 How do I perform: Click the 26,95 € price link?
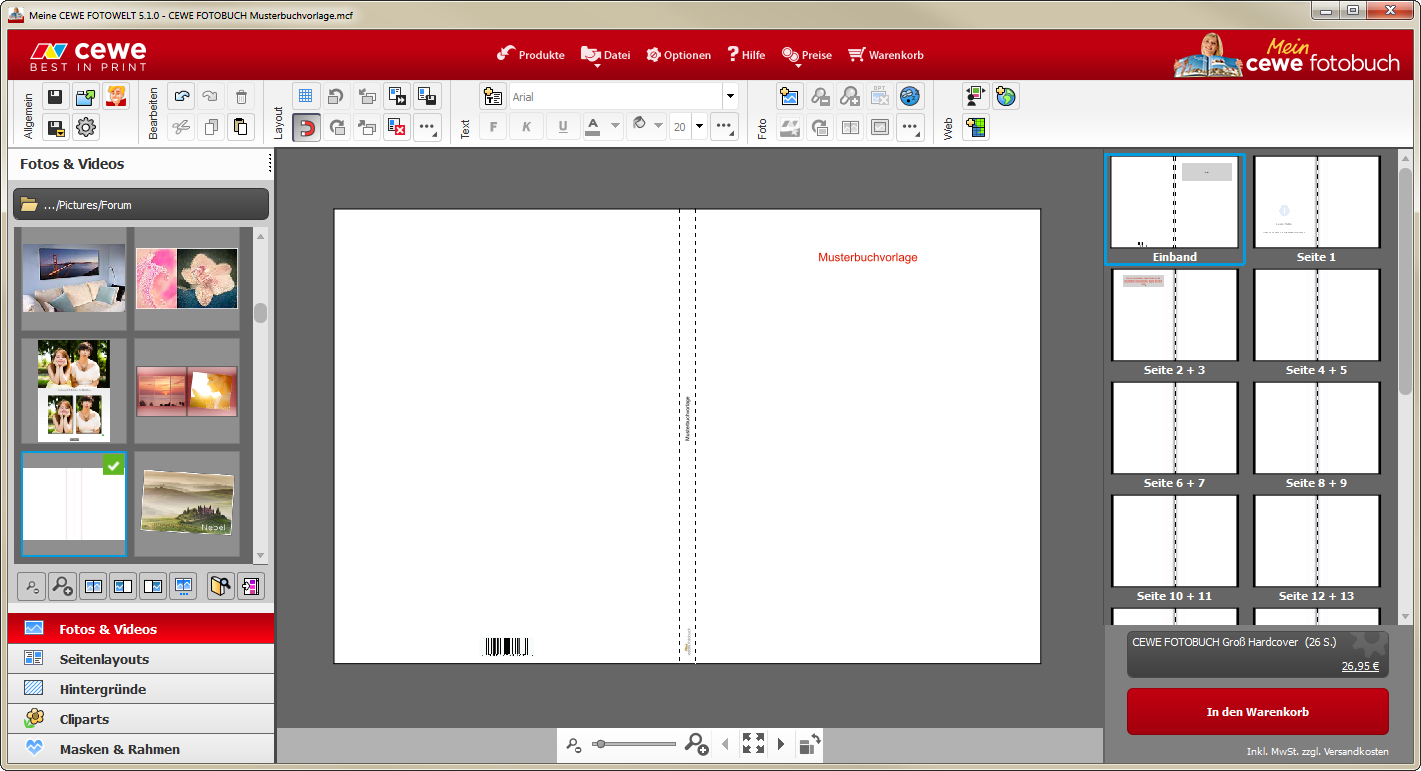[x=1360, y=666]
